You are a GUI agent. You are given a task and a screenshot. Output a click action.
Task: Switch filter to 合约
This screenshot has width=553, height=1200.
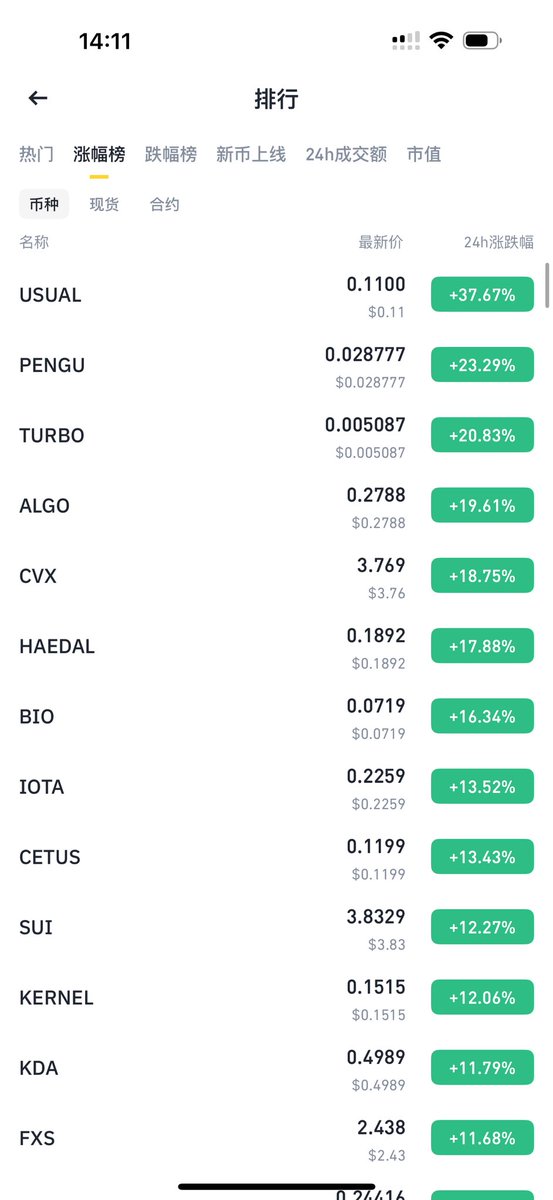click(165, 204)
